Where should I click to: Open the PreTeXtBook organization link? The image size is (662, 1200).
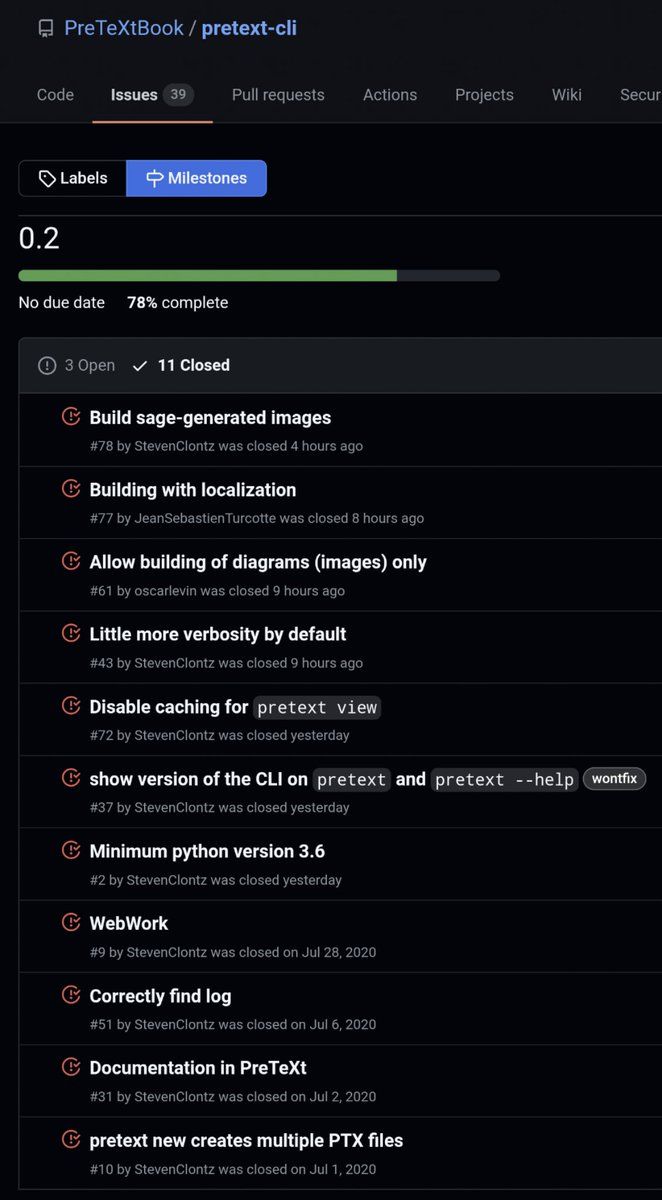click(x=124, y=28)
